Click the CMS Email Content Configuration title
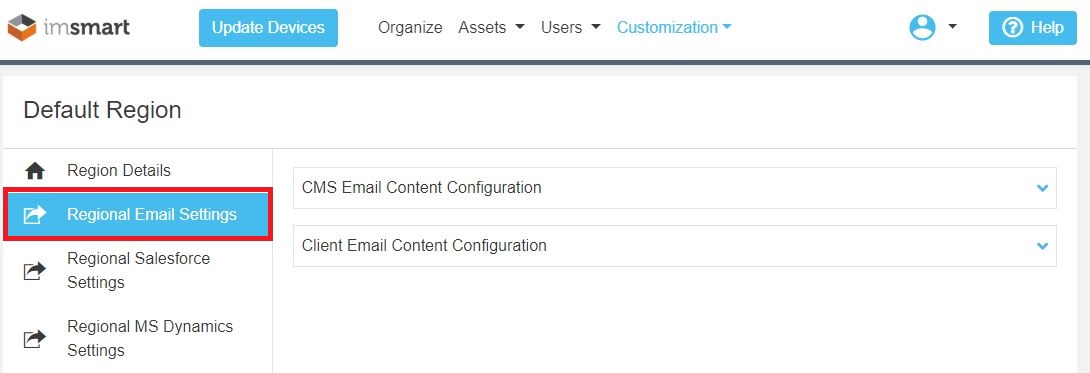Image resolution: width=1090 pixels, height=373 pixels. pyautogui.click(x=422, y=188)
